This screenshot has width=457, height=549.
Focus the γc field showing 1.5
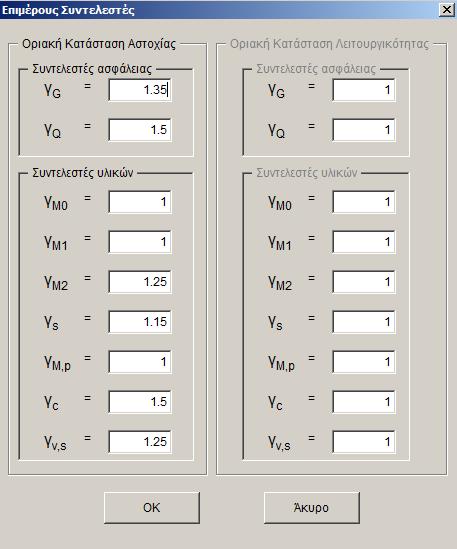tap(140, 402)
